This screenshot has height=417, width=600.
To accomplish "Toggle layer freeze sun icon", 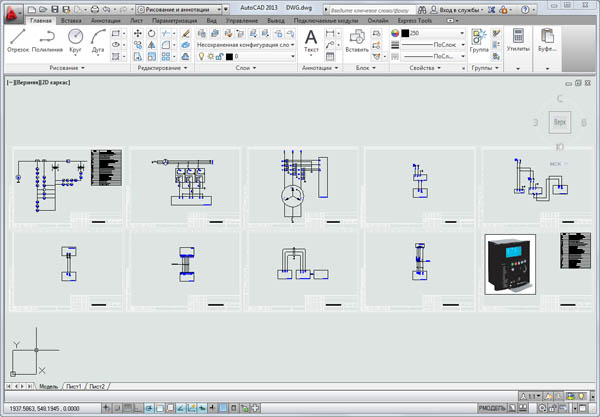I will tap(210, 57).
